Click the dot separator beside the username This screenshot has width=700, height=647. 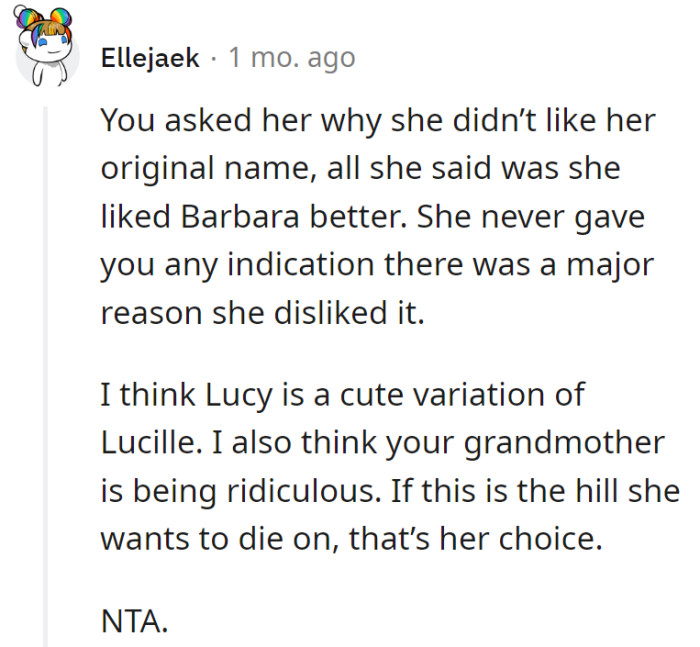click(214, 59)
